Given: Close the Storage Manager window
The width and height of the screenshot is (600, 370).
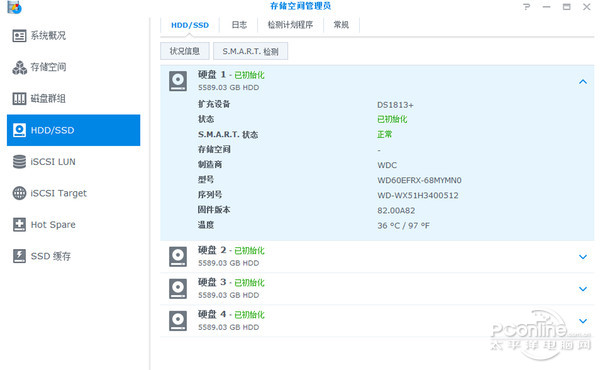Looking at the screenshot, I should pos(587,7).
